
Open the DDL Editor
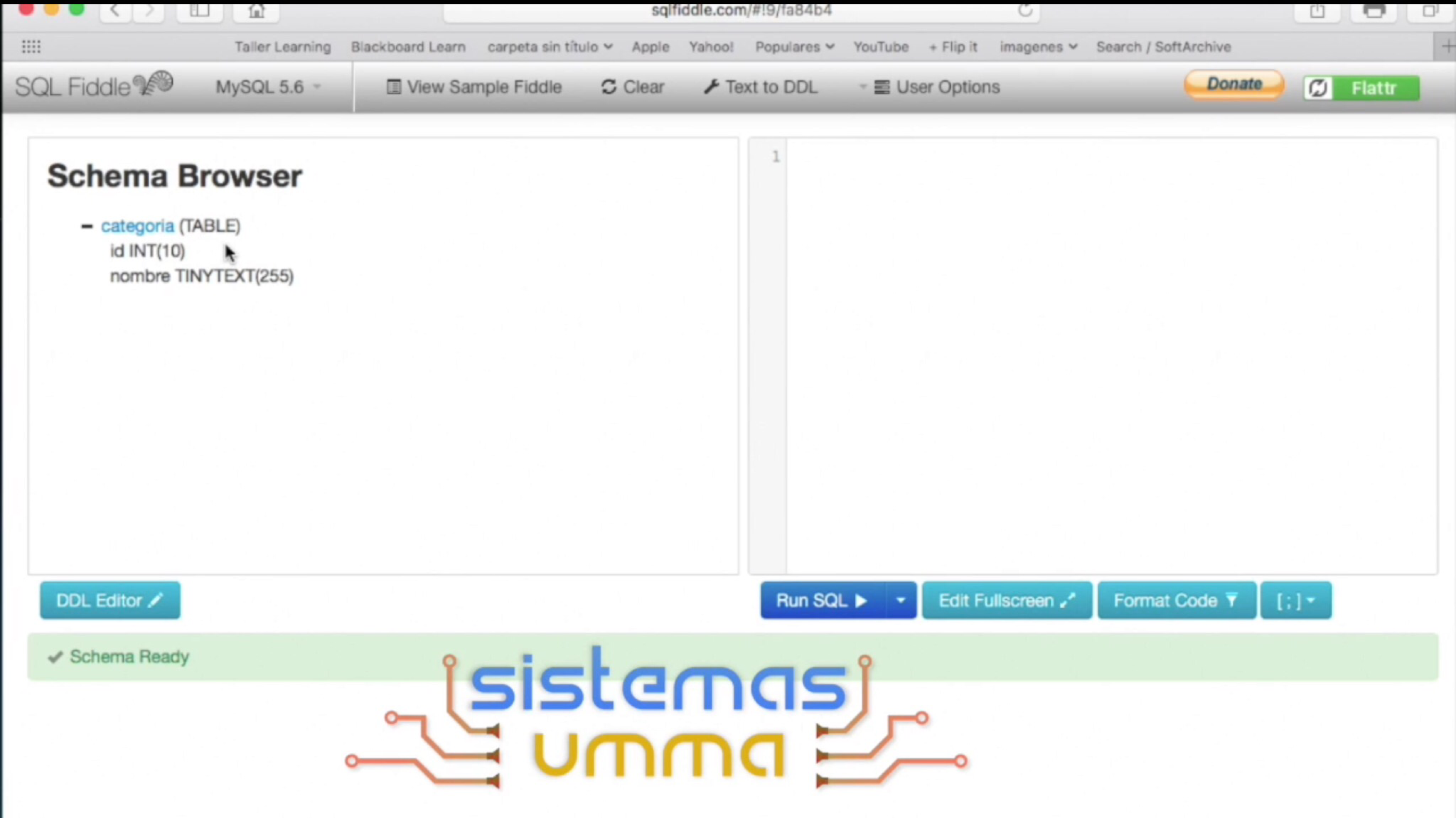(x=109, y=601)
